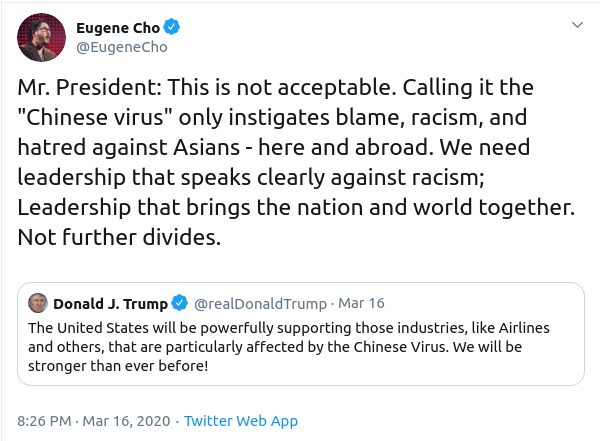The height and width of the screenshot is (441, 600).
Task: Click the Mar 16 date in quoted tweet
Action: [361, 303]
